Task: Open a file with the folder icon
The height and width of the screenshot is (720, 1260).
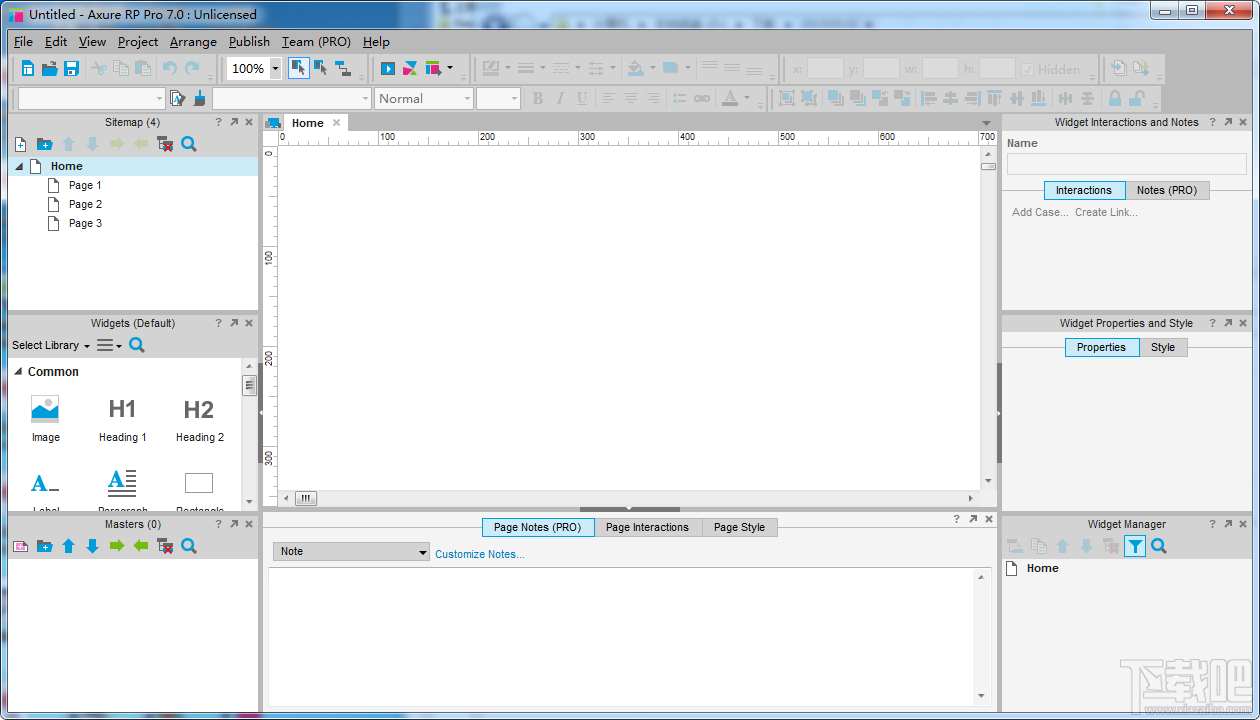Action: pos(49,68)
